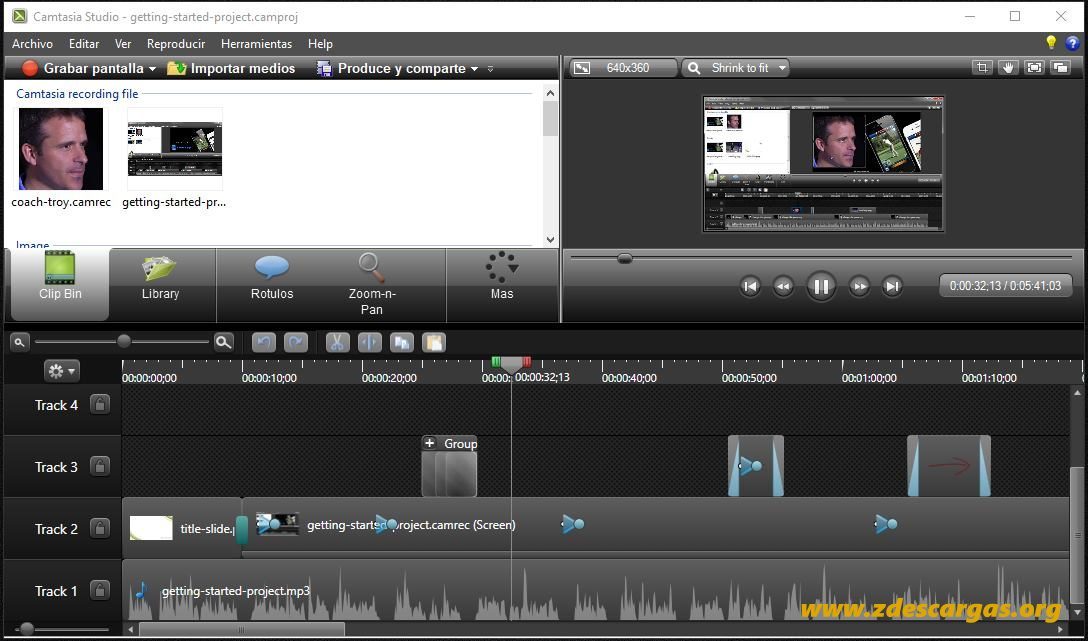Click the detach preview window icon
The width and height of the screenshot is (1088, 641).
1061,67
